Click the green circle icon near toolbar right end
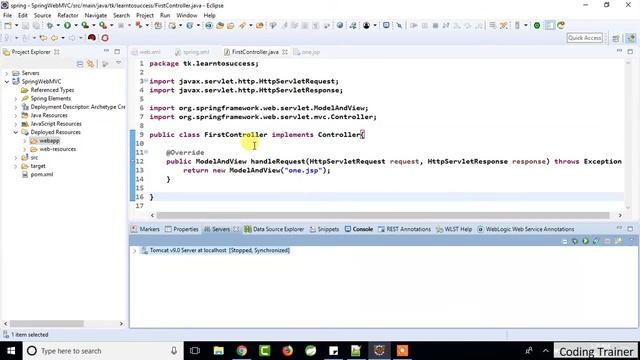Screen dimensions: 640x360 click(537, 25)
